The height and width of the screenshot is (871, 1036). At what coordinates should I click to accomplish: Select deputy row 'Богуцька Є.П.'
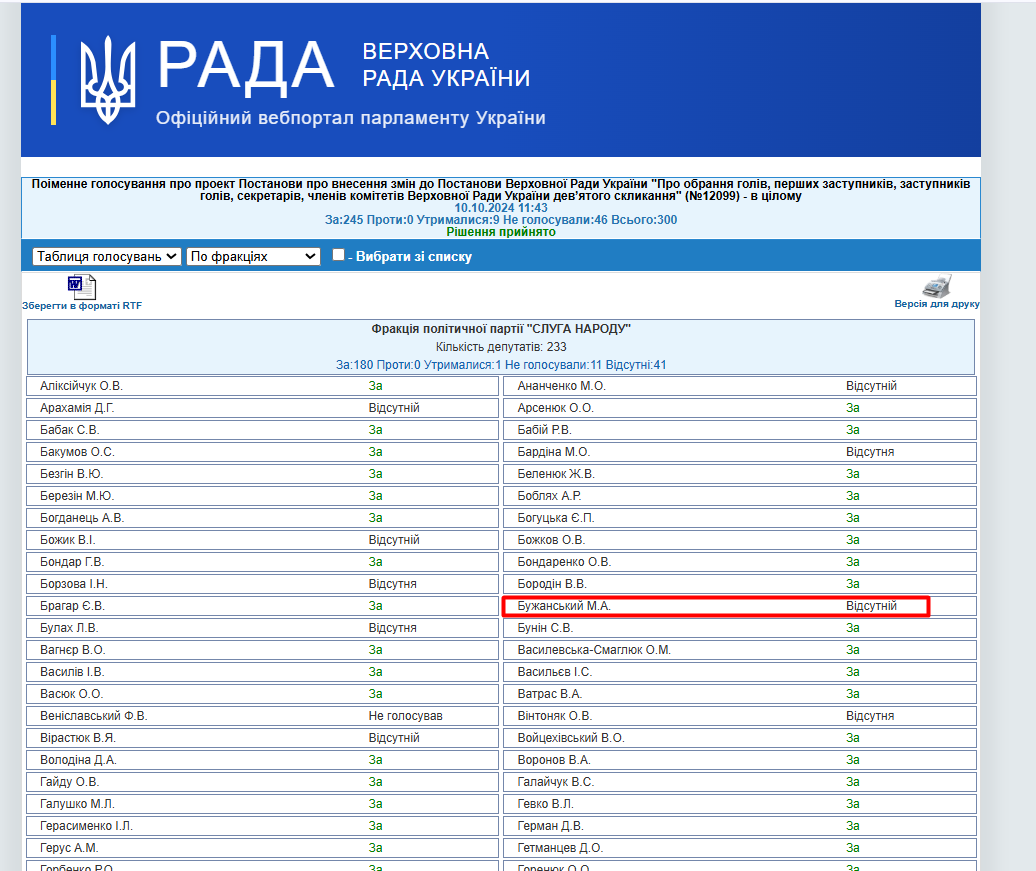tap(740, 517)
